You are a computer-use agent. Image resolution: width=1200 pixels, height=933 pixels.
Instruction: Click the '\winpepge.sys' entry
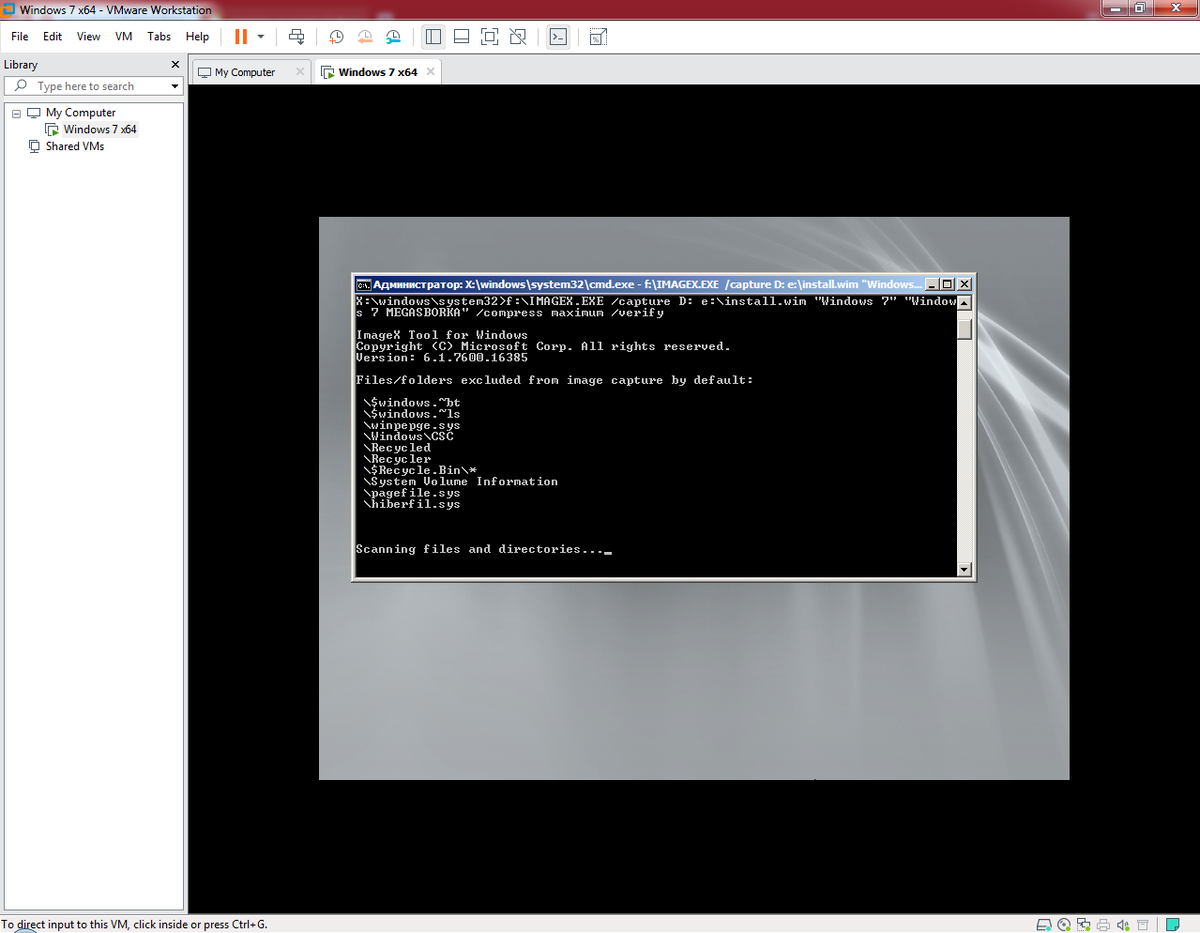tap(412, 425)
